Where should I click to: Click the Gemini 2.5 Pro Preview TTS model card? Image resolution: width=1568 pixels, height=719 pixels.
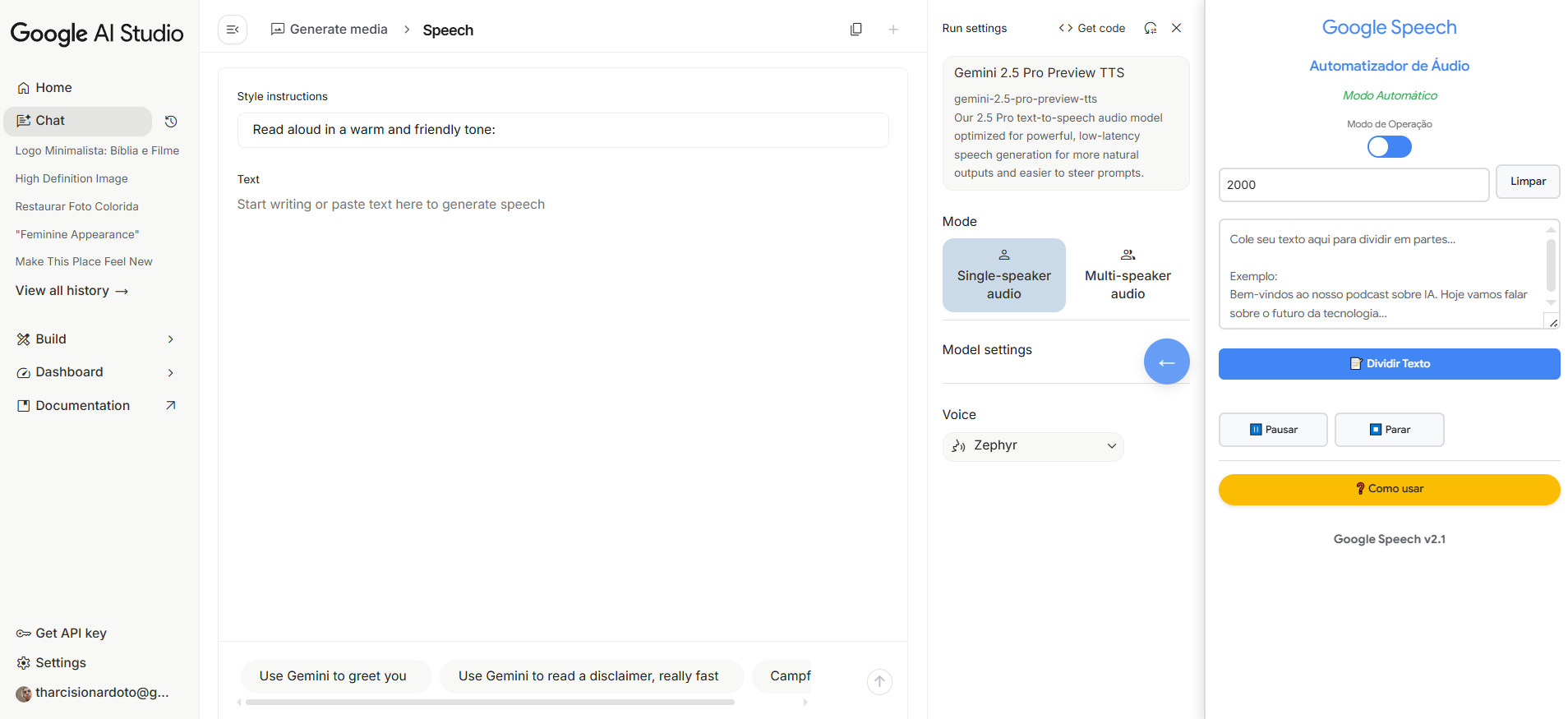(1066, 122)
